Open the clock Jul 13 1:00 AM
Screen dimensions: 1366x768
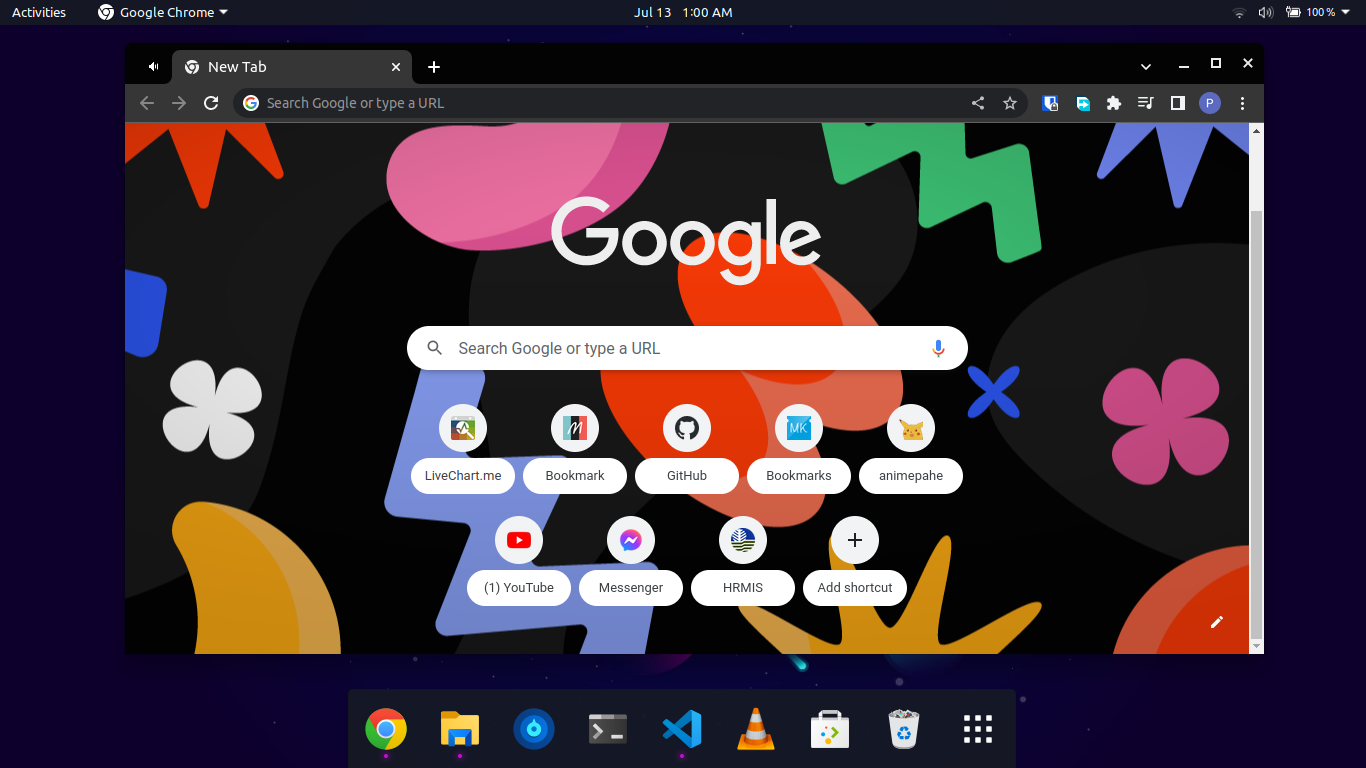tap(683, 12)
